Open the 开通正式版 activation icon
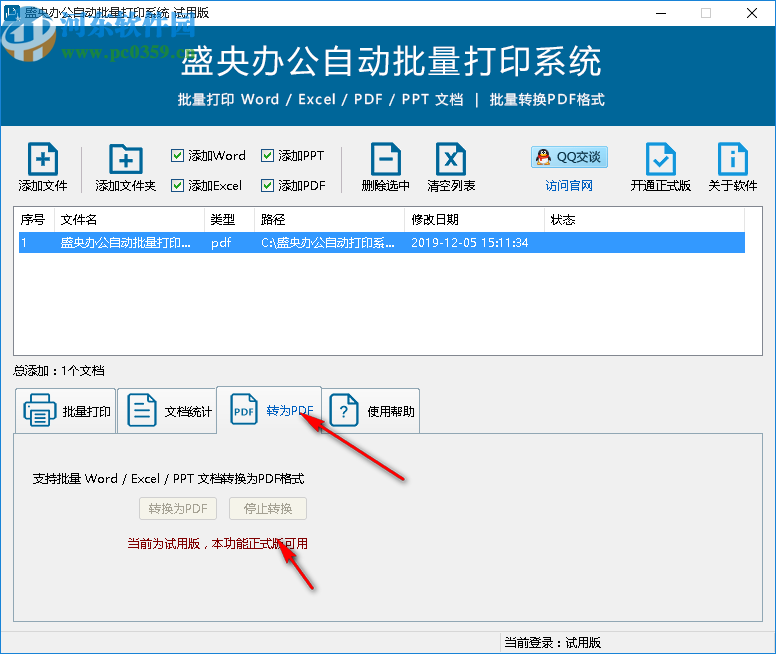 661,159
